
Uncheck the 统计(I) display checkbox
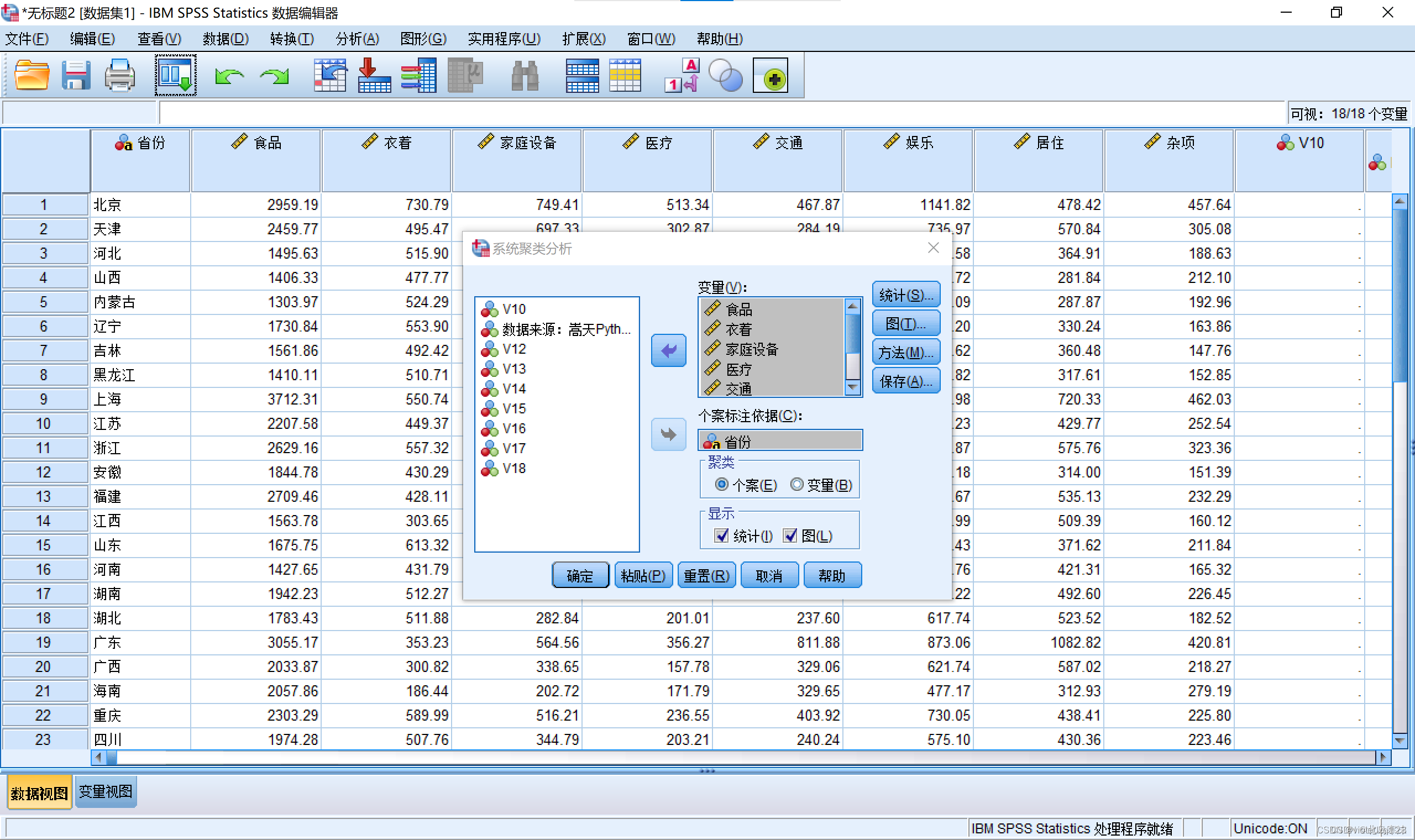coord(722,535)
